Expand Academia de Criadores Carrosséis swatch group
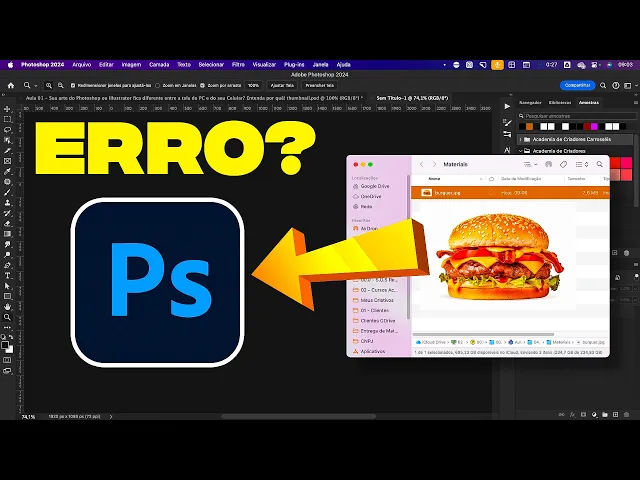 click(521, 140)
